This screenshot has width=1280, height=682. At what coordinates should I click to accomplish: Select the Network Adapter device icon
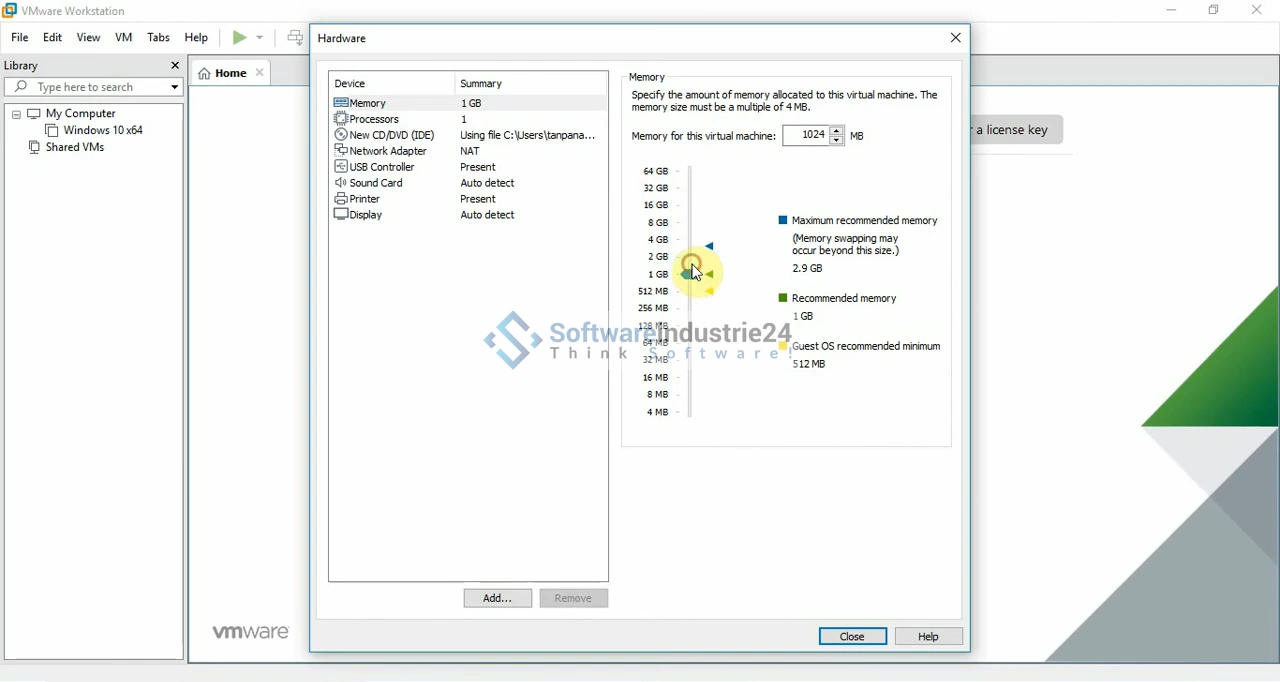[341, 151]
